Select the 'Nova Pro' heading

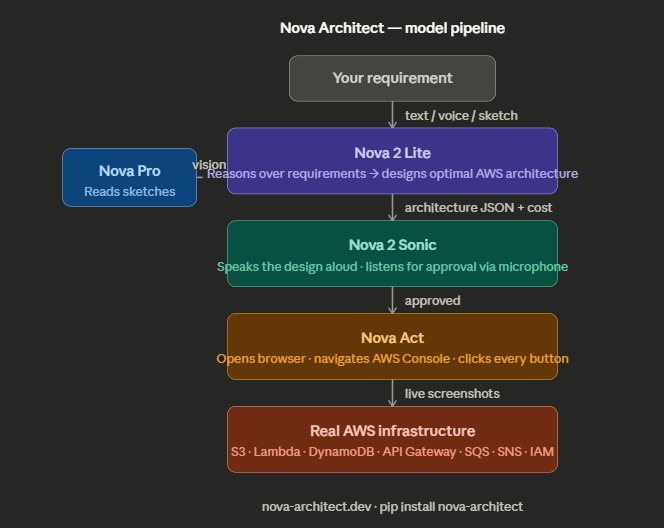130,171
